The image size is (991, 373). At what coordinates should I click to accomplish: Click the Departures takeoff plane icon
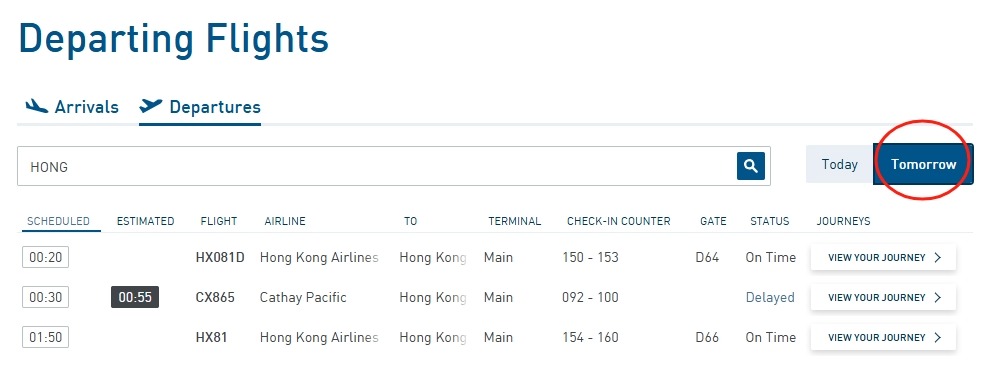pos(151,106)
